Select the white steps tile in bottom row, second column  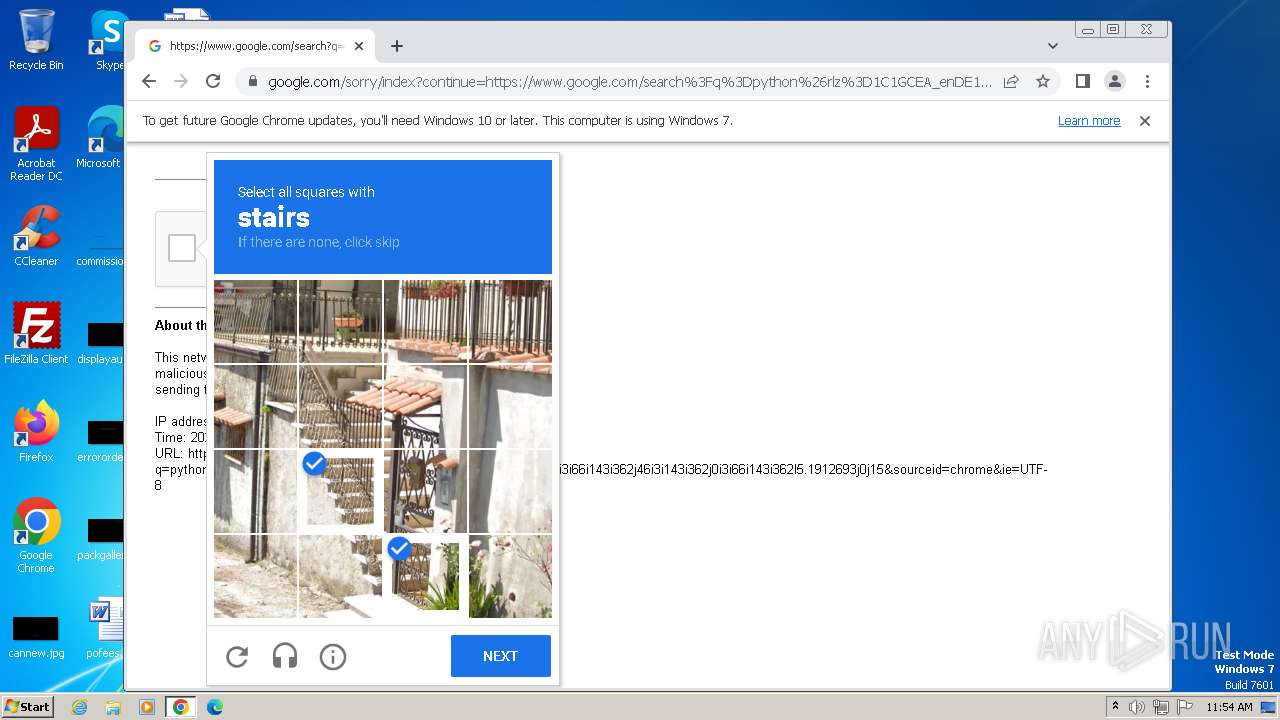point(340,576)
